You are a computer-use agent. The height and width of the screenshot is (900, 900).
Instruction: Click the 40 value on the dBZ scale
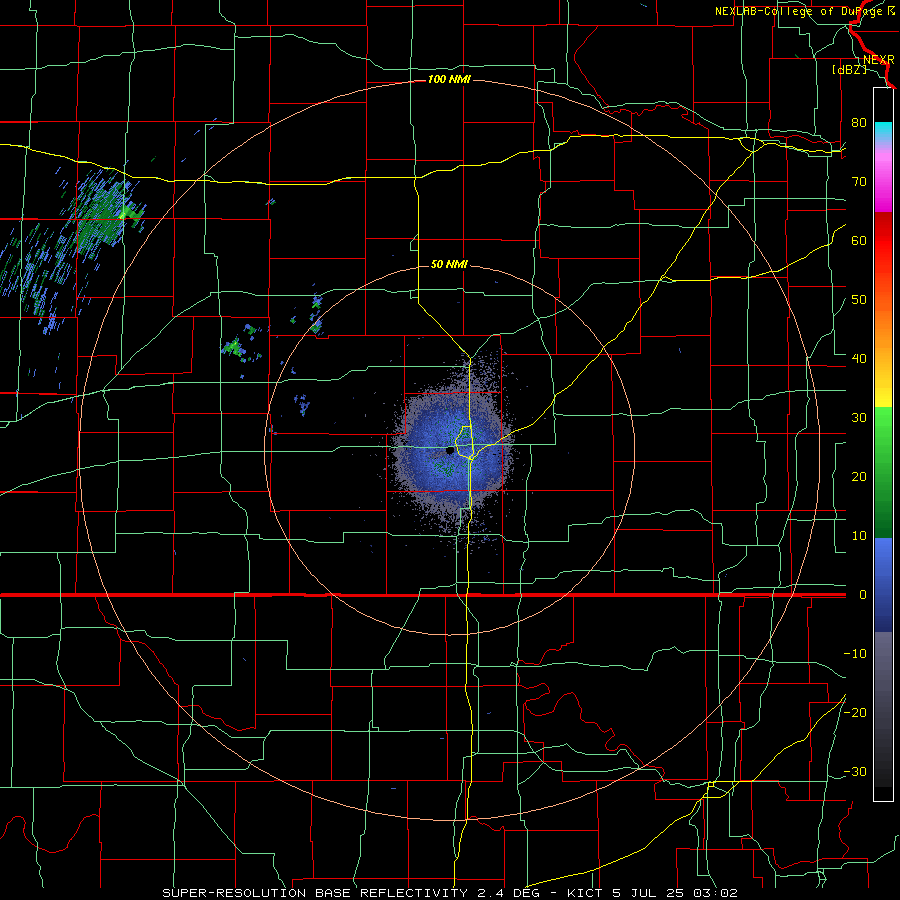[859, 359]
